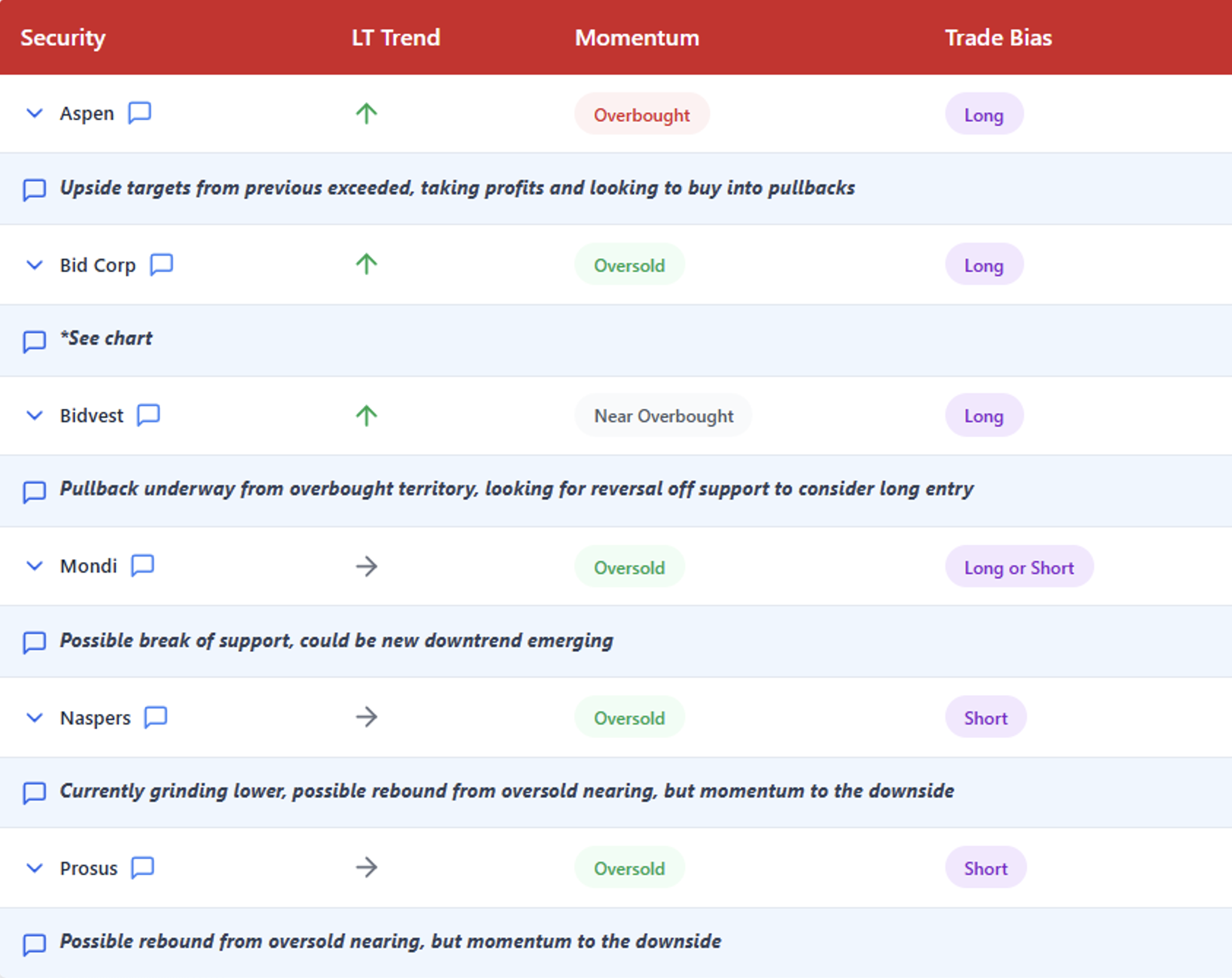1232x978 pixels.
Task: Click the '*See chart' note text
Action: point(107,338)
